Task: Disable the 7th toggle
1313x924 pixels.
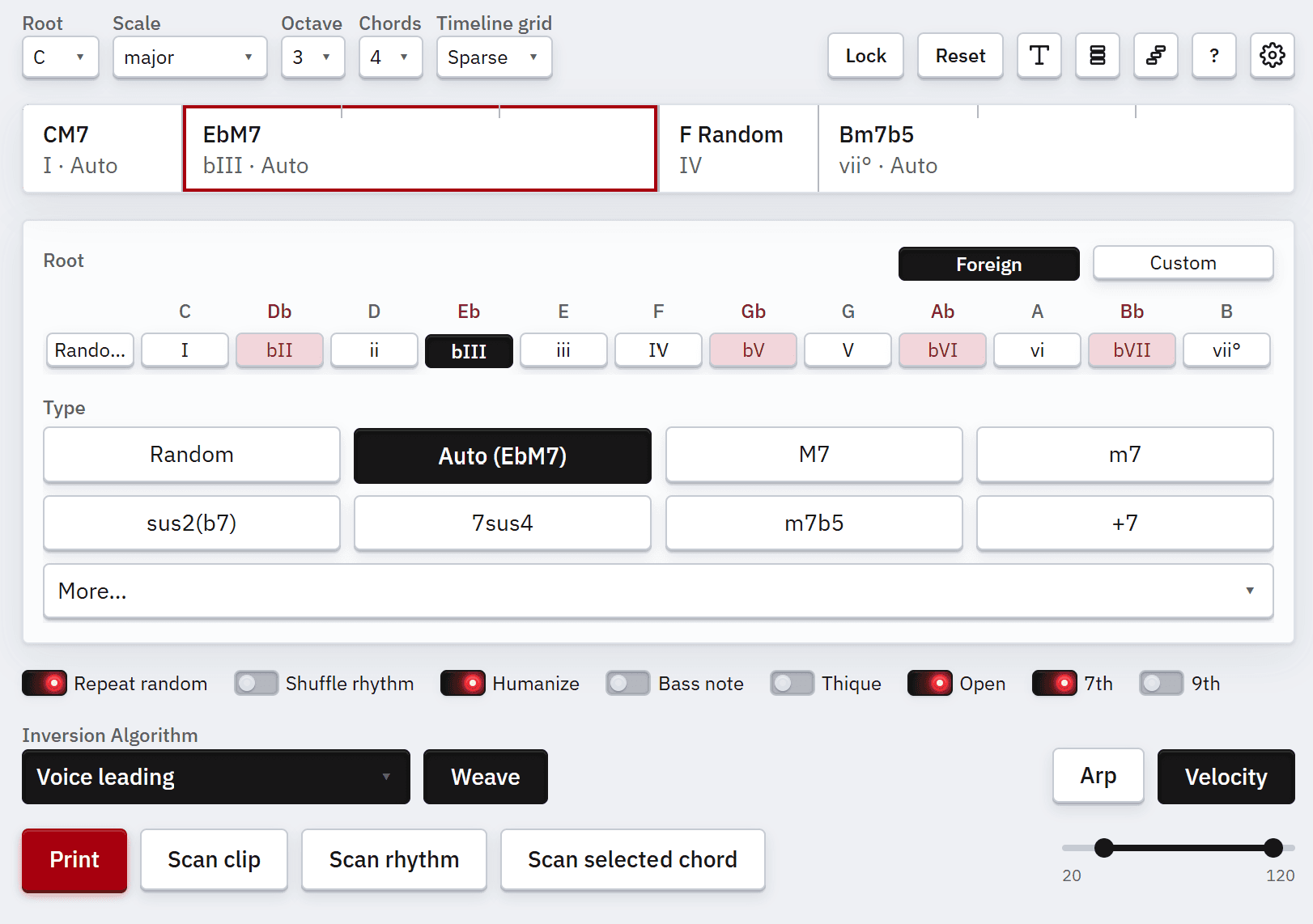Action: [x=1055, y=684]
